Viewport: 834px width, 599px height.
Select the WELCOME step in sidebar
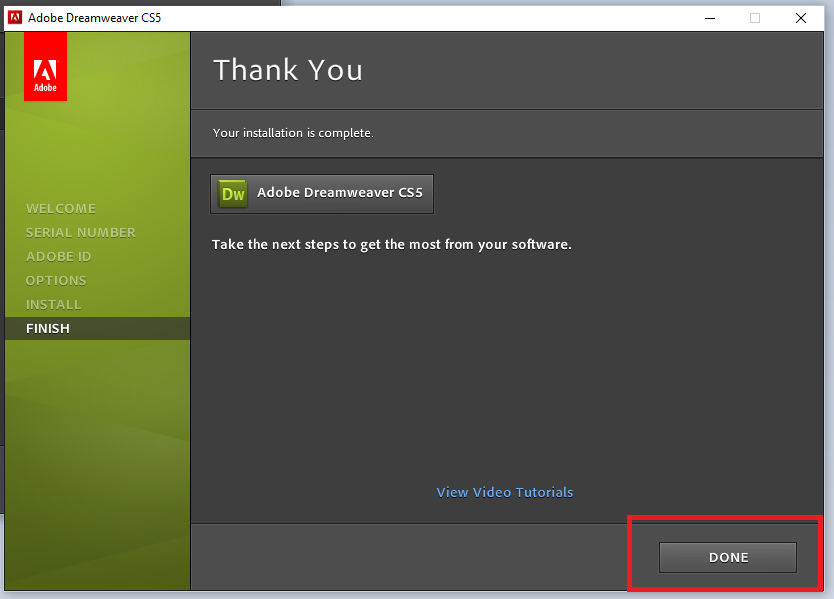pyautogui.click(x=61, y=208)
